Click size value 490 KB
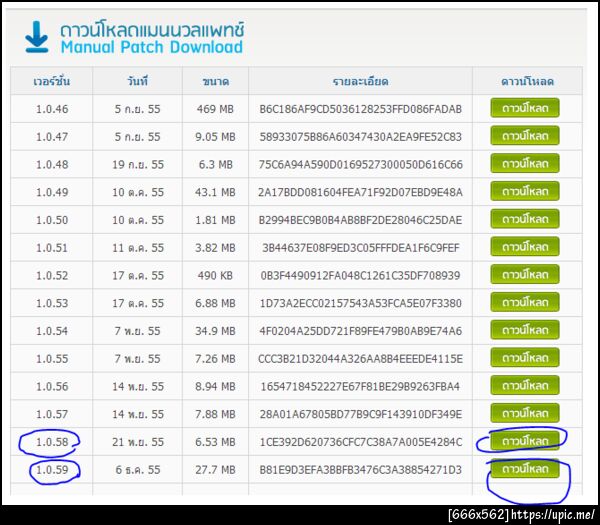 tap(215, 276)
